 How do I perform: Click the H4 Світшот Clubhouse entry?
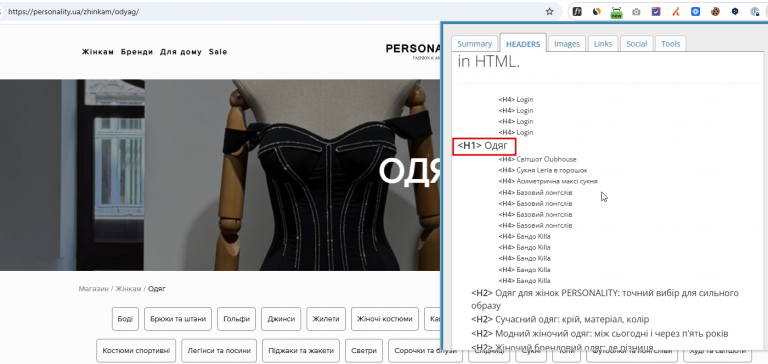coord(537,159)
